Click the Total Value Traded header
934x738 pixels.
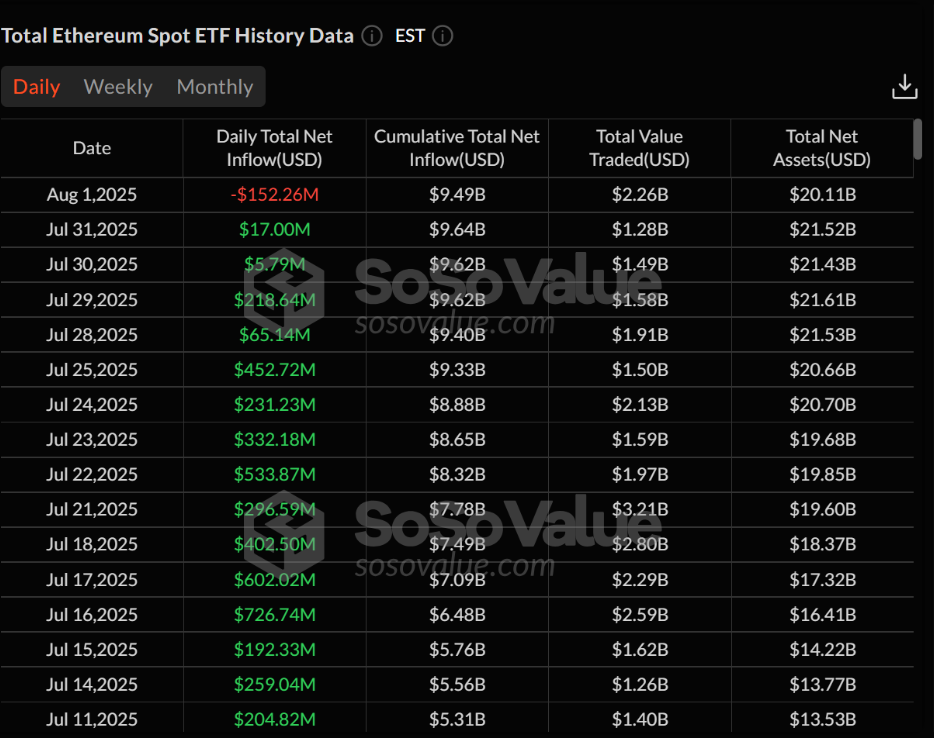click(639, 148)
